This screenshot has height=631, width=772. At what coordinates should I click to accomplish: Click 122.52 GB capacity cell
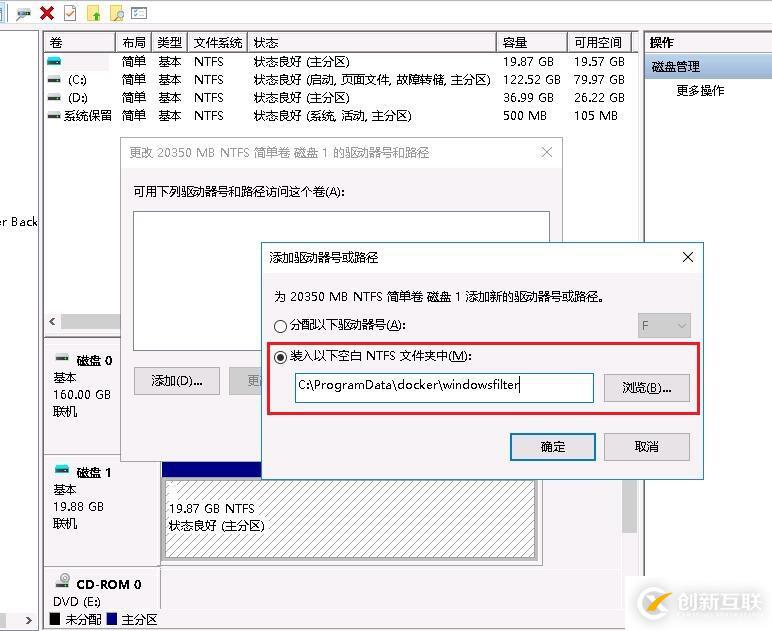pyautogui.click(x=532, y=80)
